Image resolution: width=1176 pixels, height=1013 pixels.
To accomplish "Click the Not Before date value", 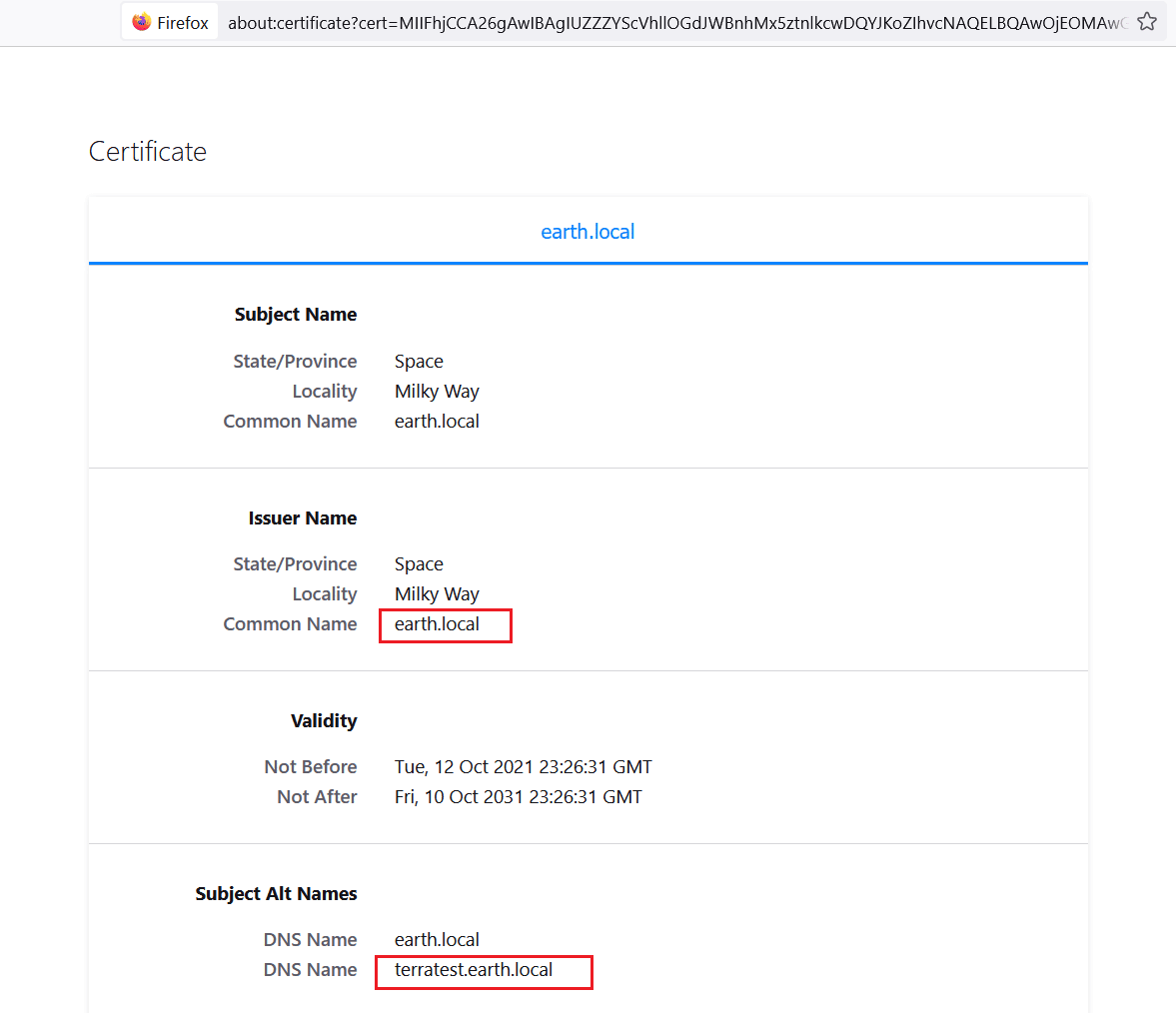I will pyautogui.click(x=523, y=767).
